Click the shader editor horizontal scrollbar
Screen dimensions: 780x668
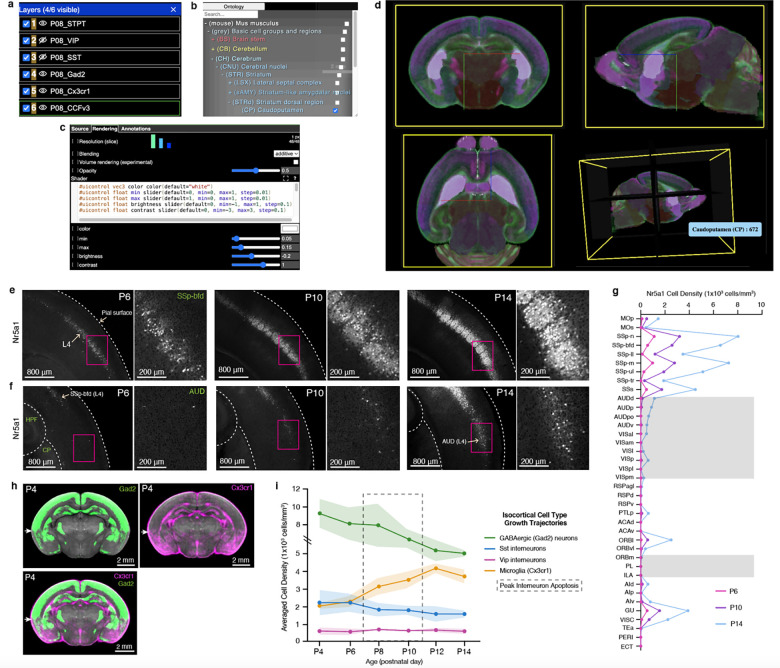186,219
